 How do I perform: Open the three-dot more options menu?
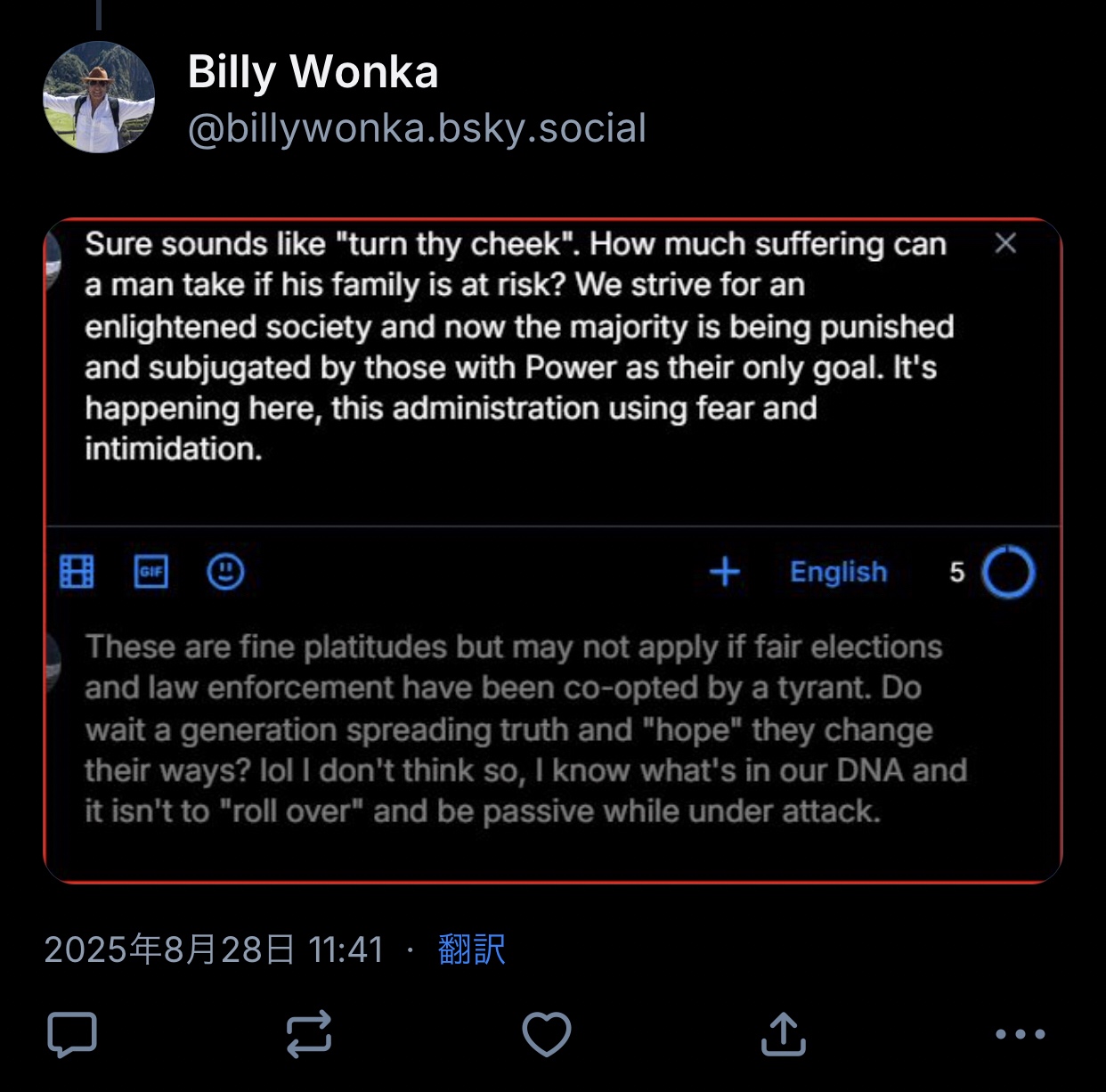click(1020, 1034)
